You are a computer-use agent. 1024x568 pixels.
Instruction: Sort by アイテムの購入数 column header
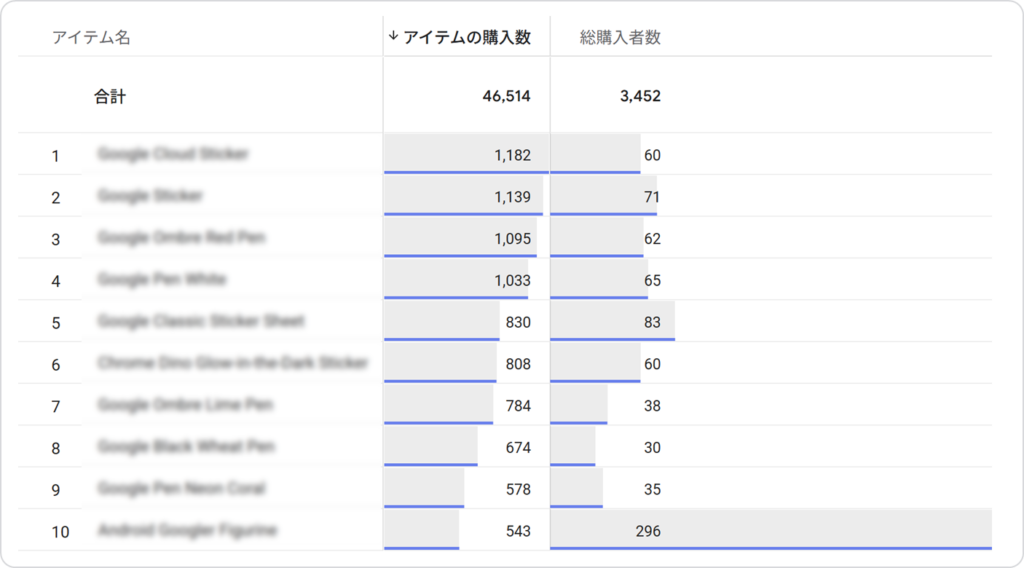tap(466, 38)
